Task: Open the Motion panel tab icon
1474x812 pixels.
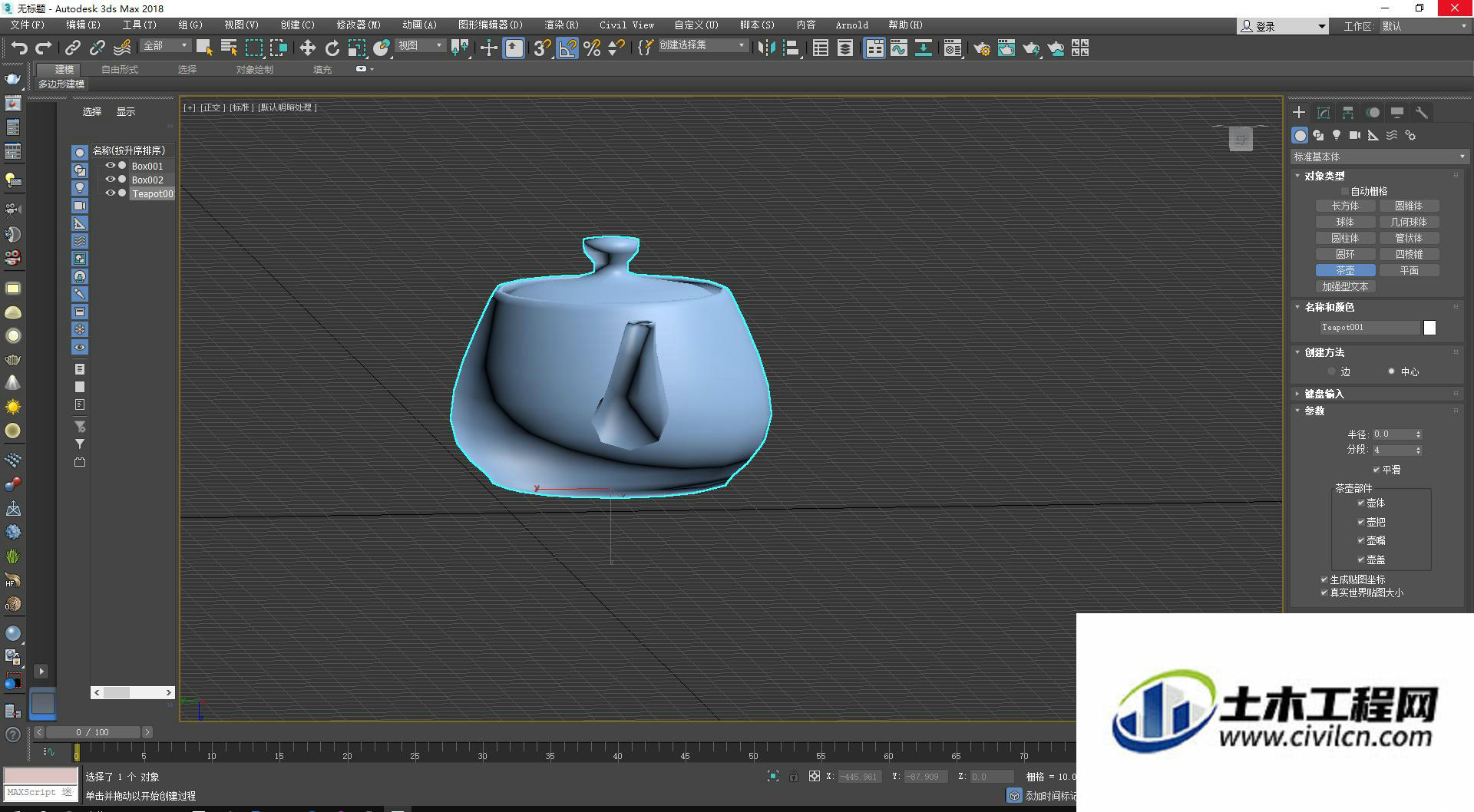Action: 1373,112
